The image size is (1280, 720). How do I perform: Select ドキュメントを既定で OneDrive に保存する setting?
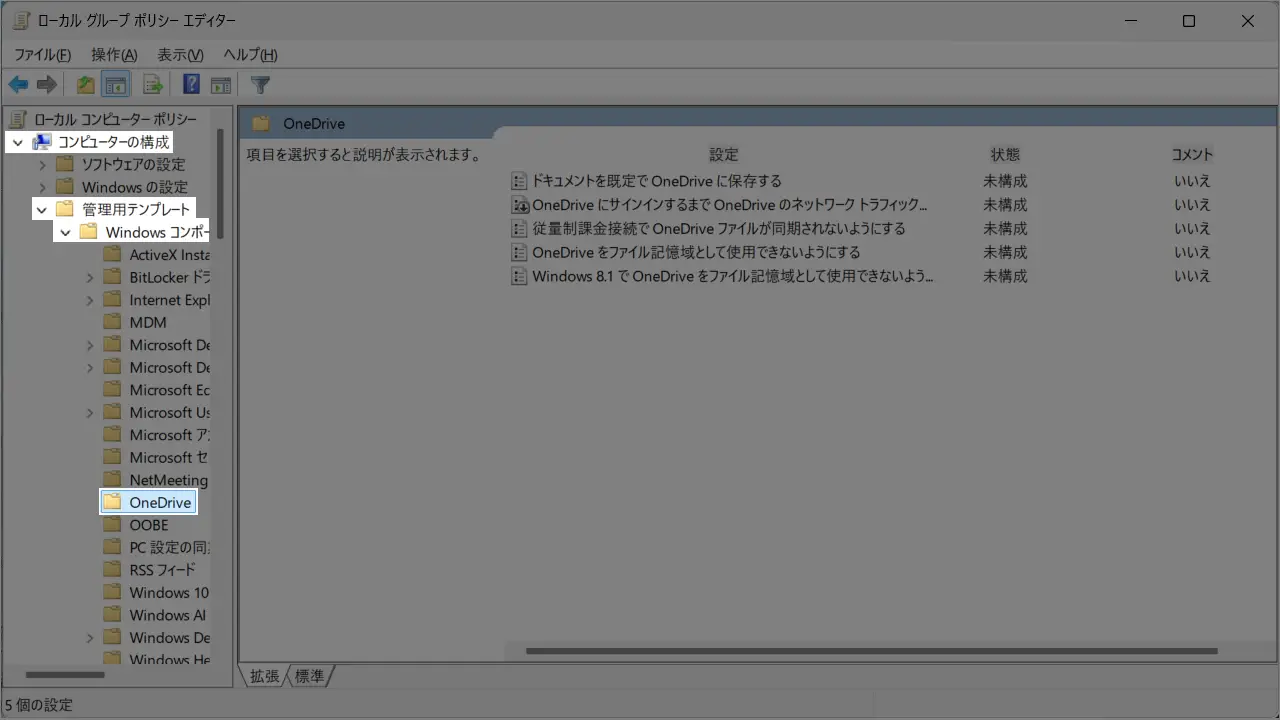point(657,181)
